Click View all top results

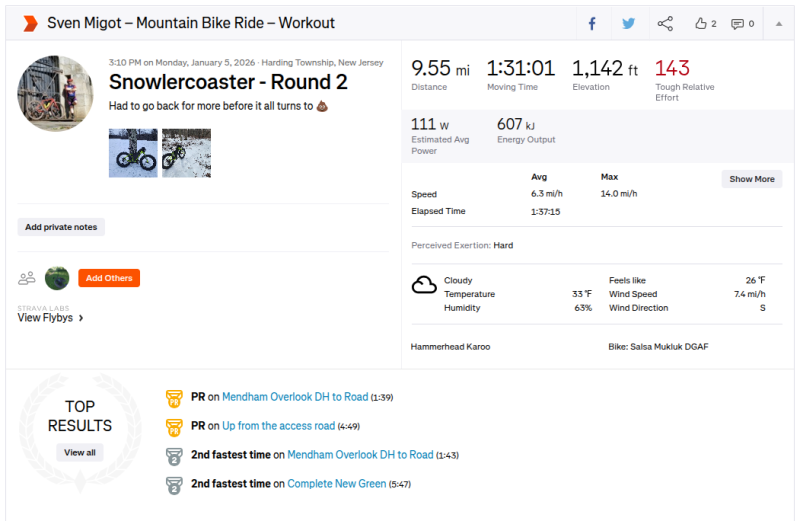click(80, 452)
